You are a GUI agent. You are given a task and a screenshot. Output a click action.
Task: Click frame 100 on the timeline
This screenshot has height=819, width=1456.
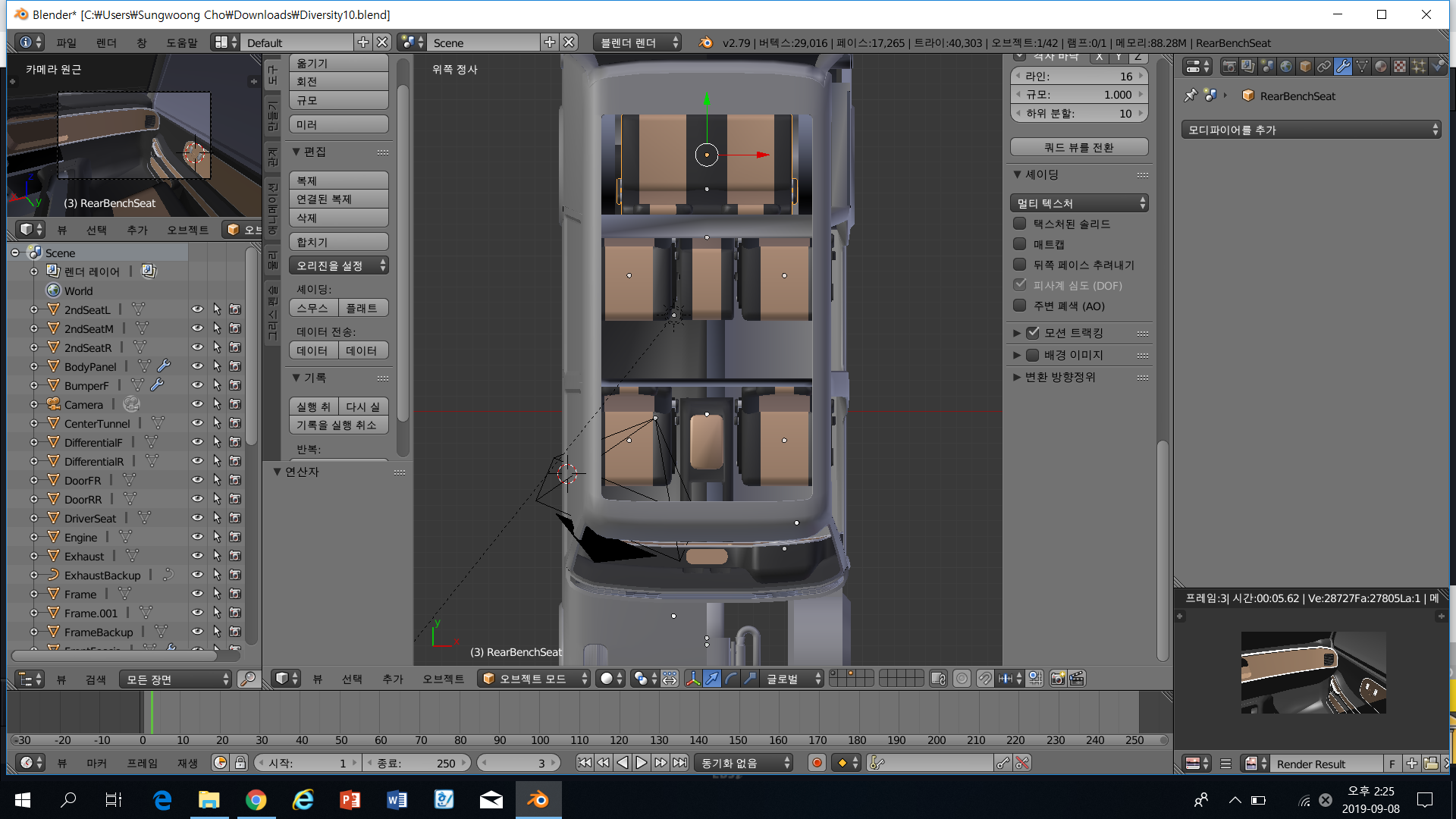540,713
